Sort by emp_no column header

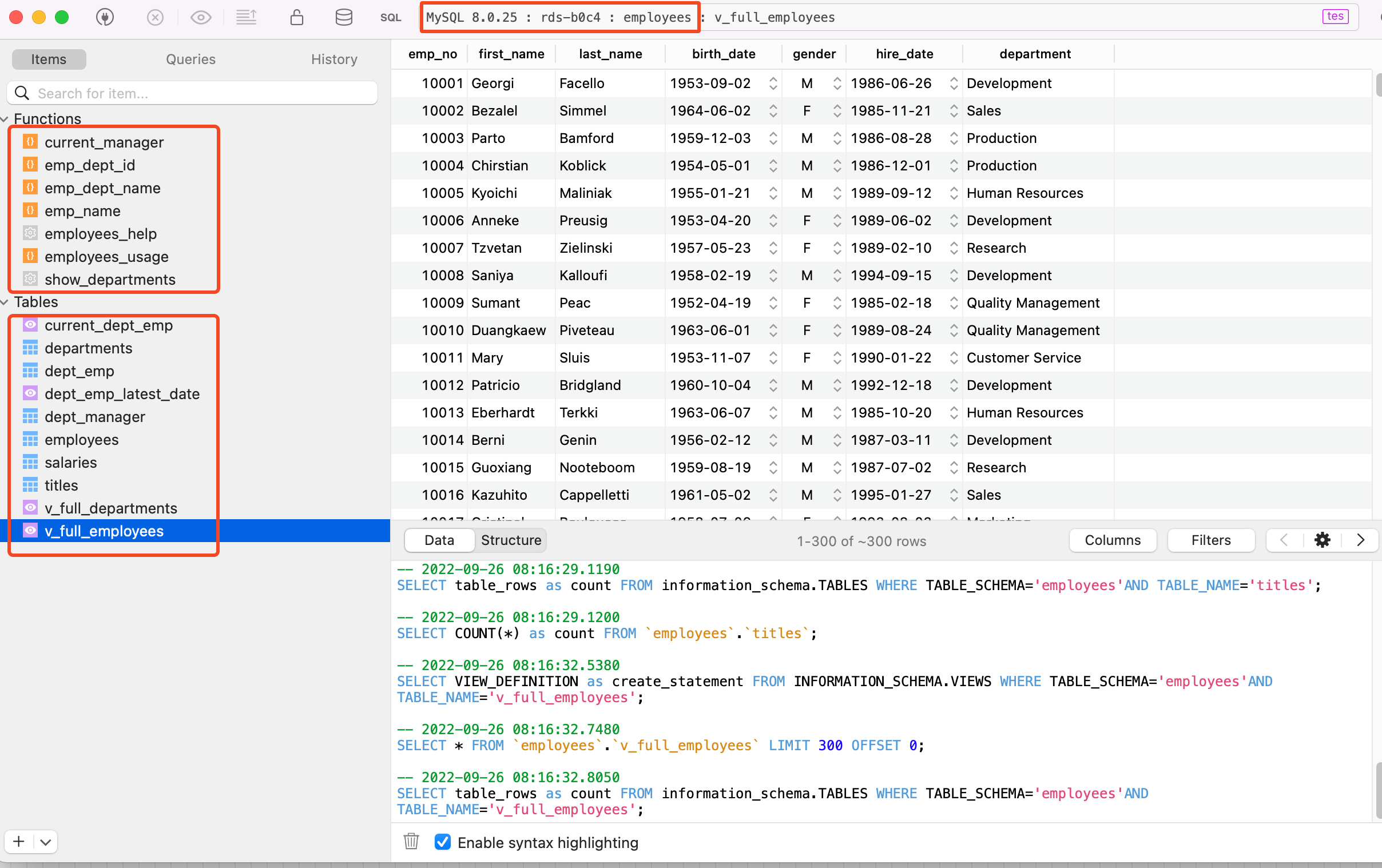[432, 54]
